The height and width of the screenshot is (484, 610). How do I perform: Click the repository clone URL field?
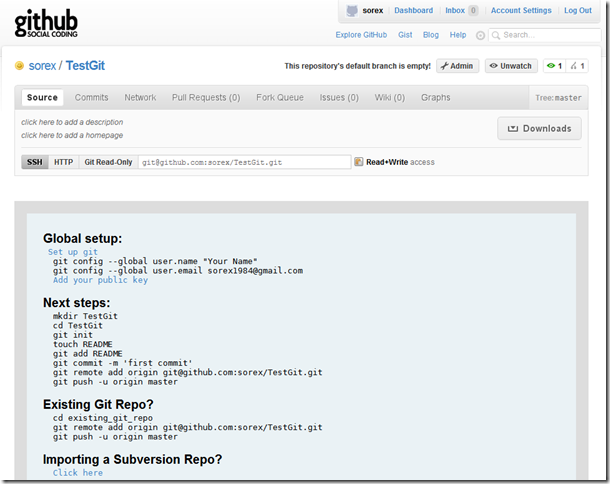245,162
